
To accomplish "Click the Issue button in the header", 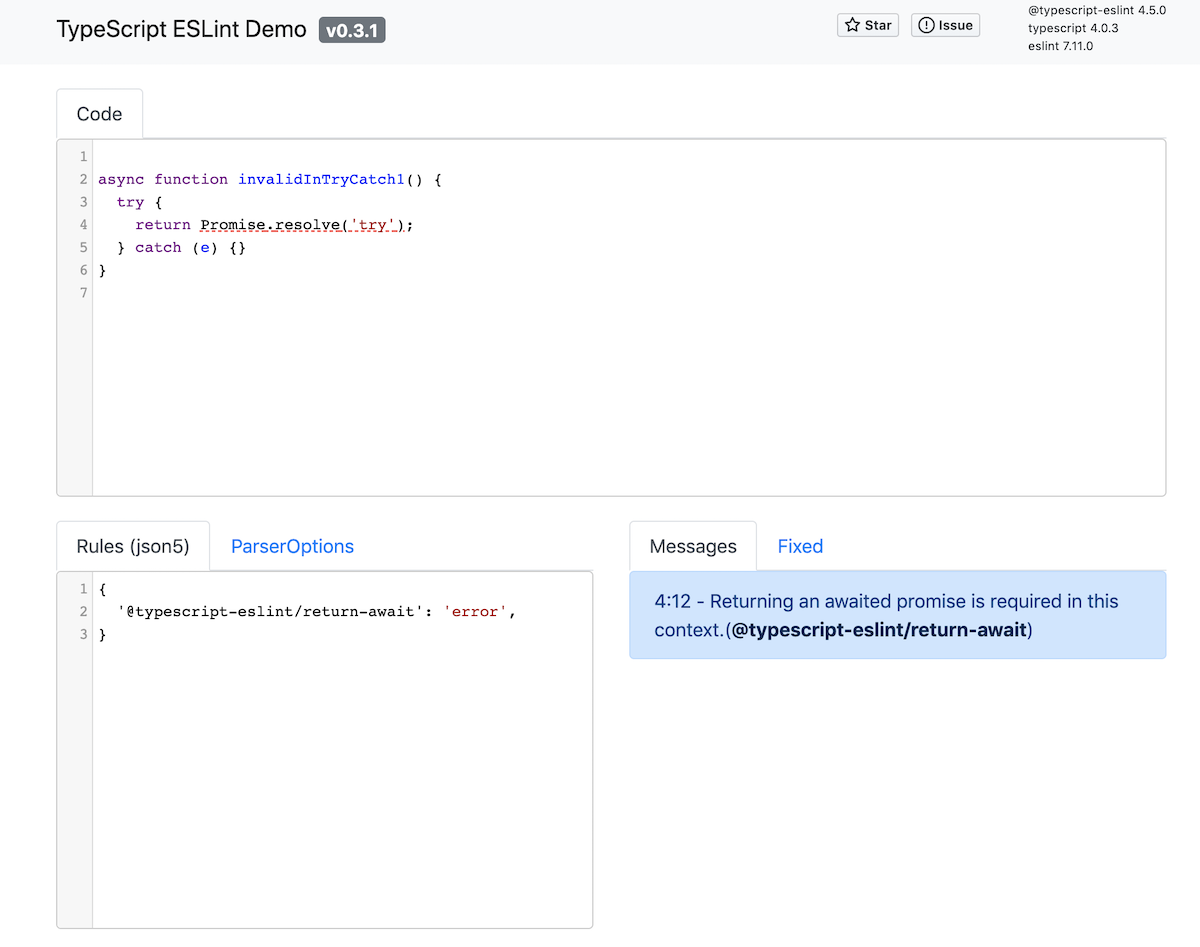I will click(945, 25).
